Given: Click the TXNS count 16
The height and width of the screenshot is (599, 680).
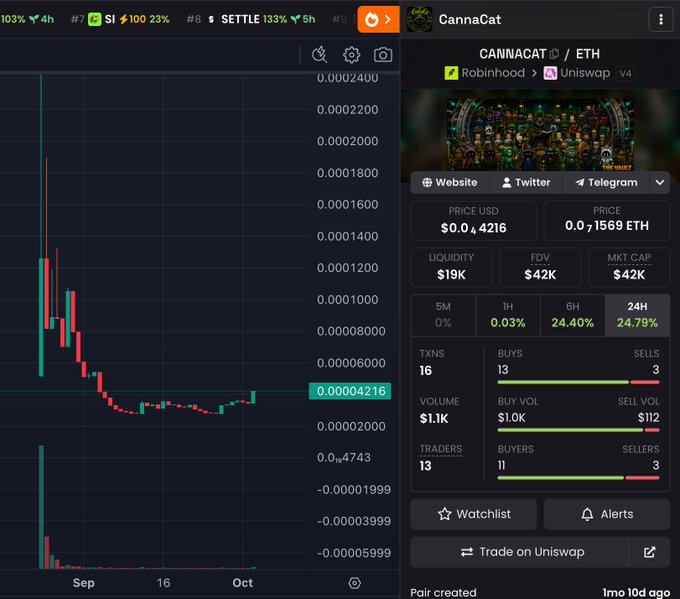Looking at the screenshot, I should click(x=425, y=370).
